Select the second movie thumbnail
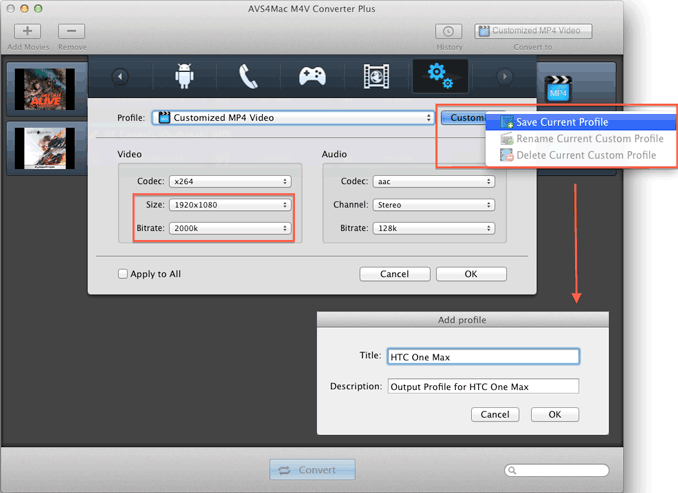This screenshot has height=493, width=678. click(45, 148)
